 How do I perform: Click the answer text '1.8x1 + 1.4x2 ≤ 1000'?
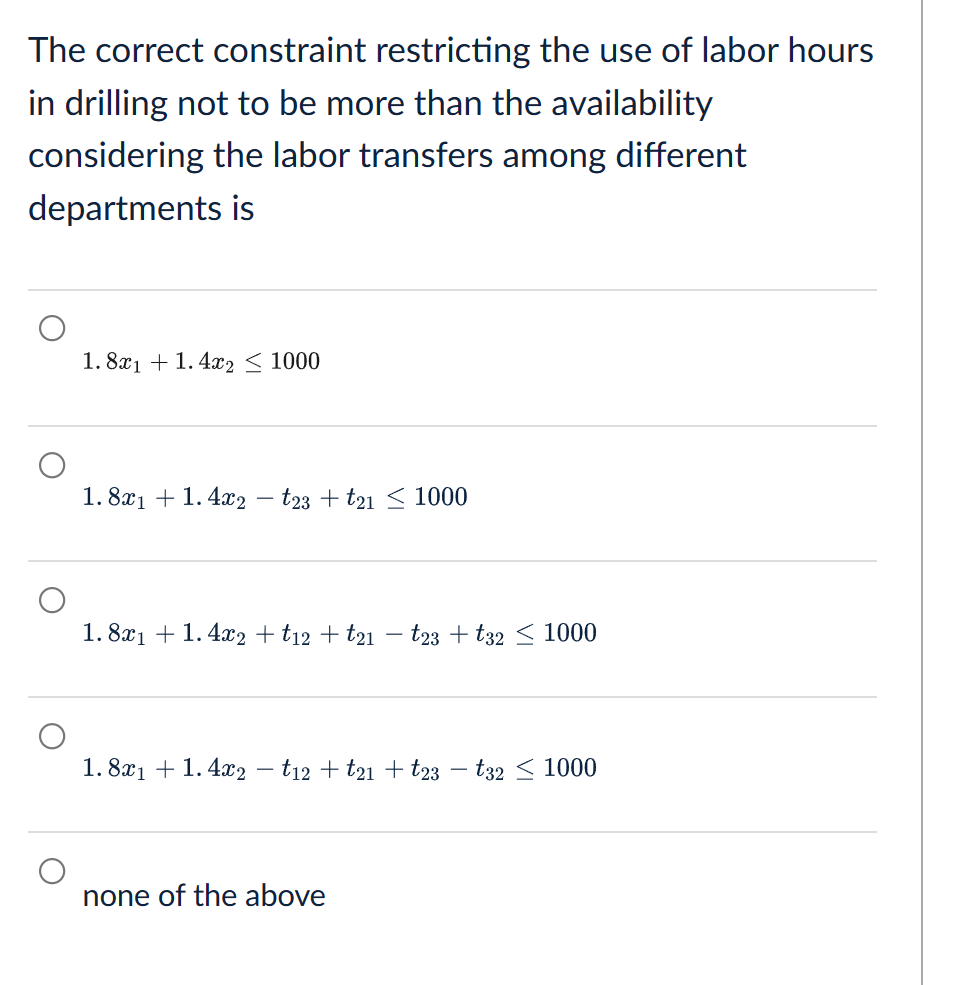[200, 361]
